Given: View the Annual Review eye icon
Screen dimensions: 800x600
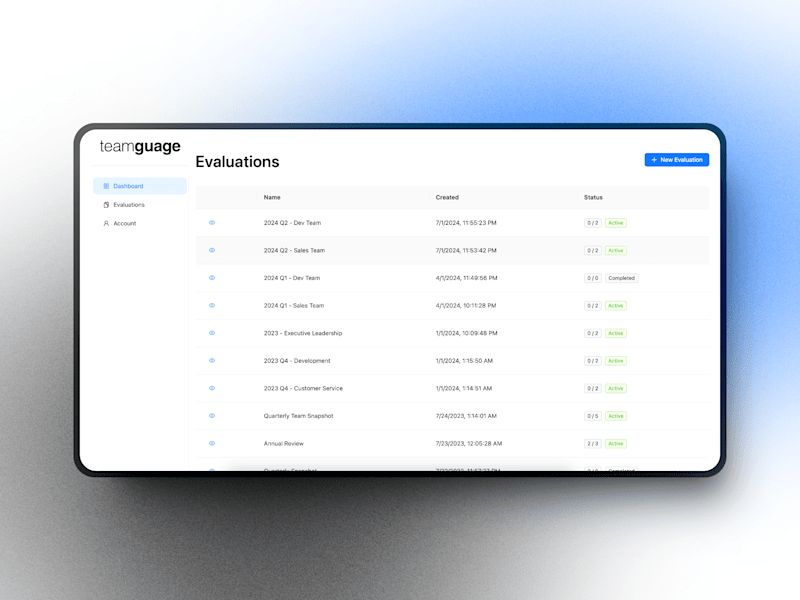Looking at the screenshot, I should click(x=212, y=443).
